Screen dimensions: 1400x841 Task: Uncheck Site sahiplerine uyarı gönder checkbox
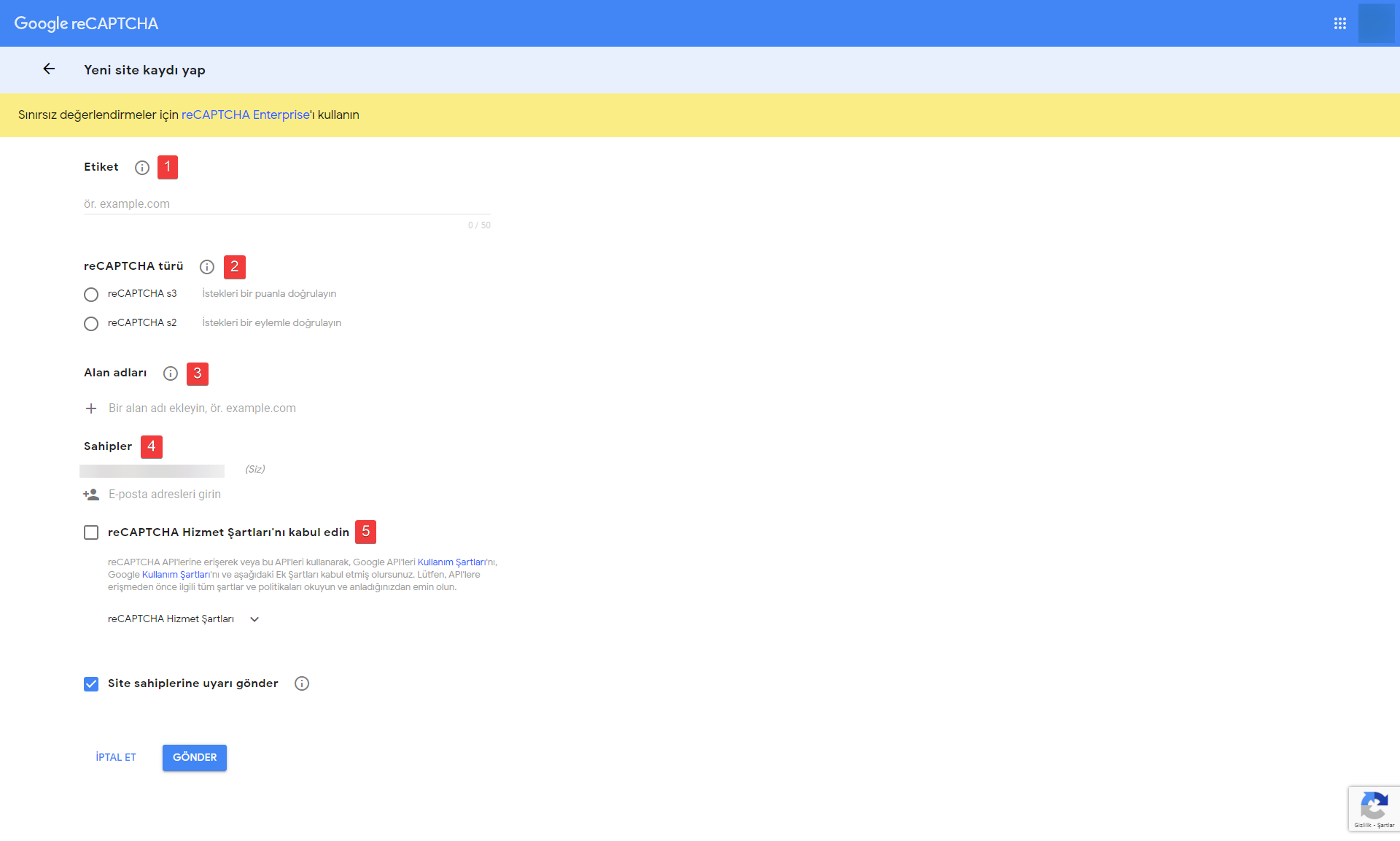pyautogui.click(x=91, y=683)
